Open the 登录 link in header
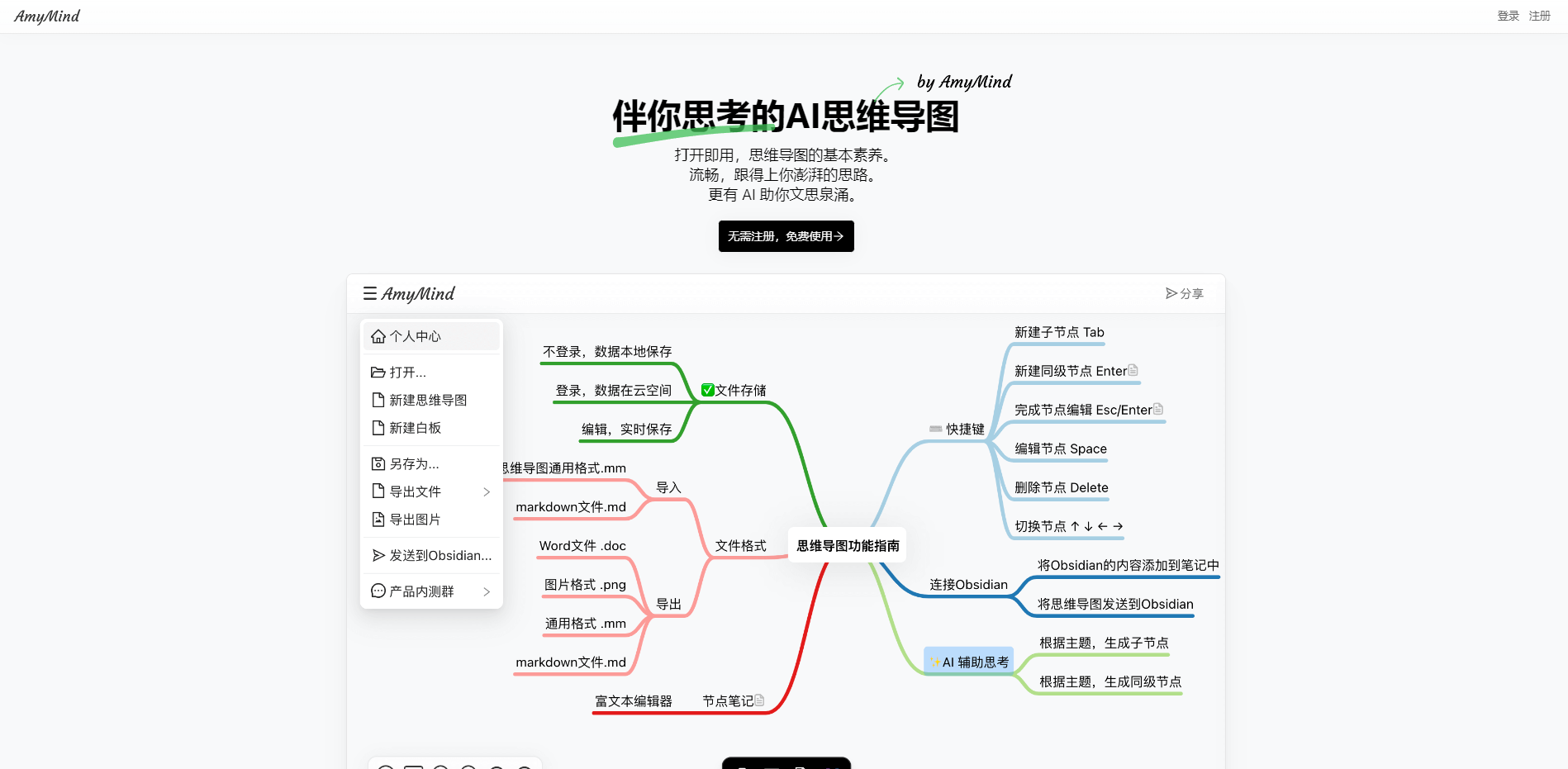 (x=1508, y=16)
